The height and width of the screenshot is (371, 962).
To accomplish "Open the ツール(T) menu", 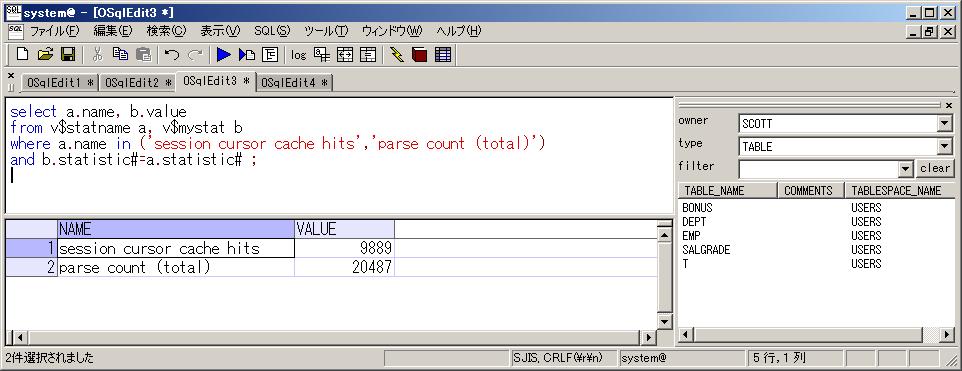I will point(325,31).
